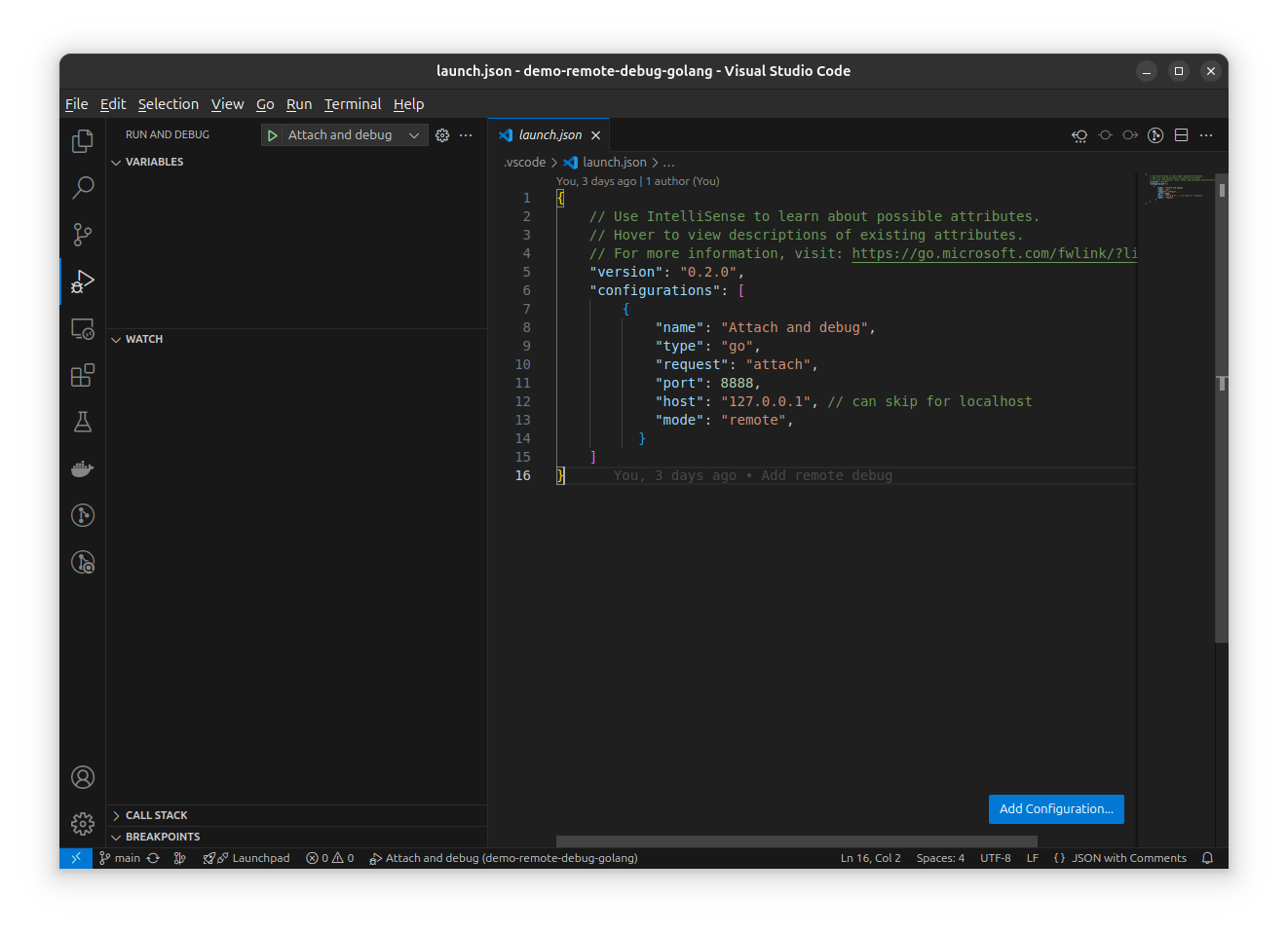The width and height of the screenshot is (1288, 934).
Task: Open Launchpad from status bar
Action: pos(246,858)
